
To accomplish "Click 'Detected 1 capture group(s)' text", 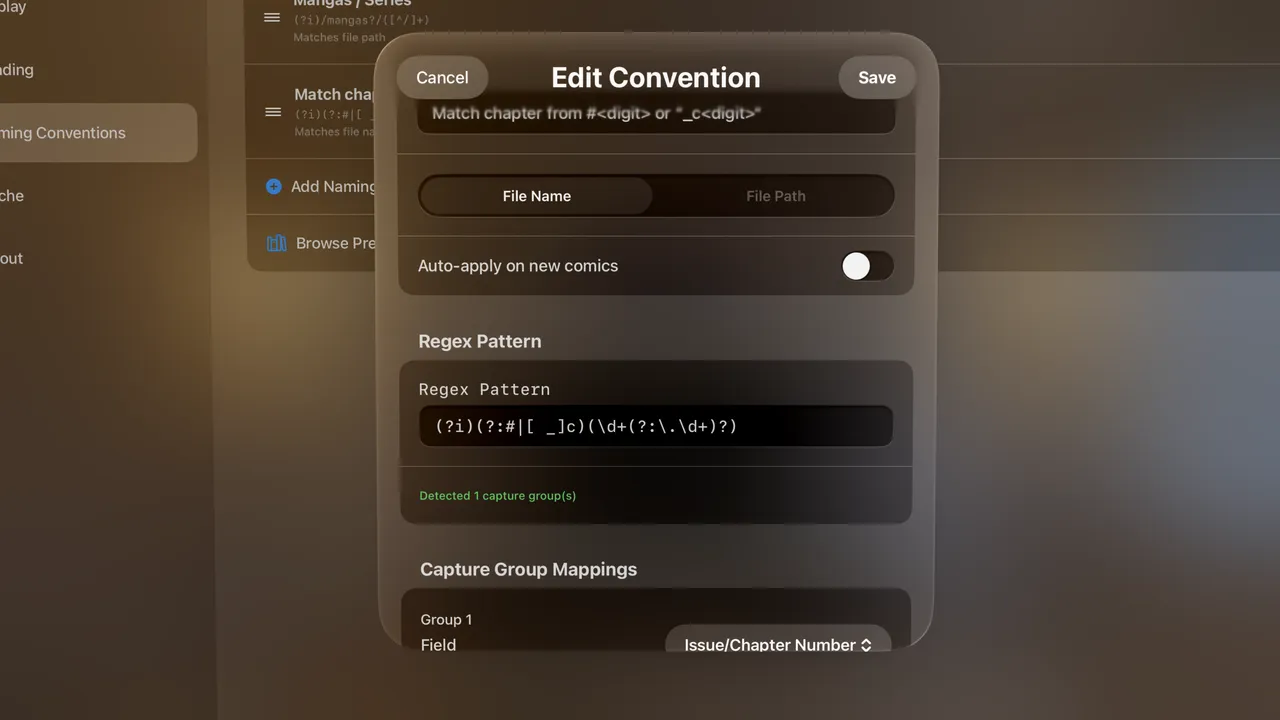I will tap(498, 496).
